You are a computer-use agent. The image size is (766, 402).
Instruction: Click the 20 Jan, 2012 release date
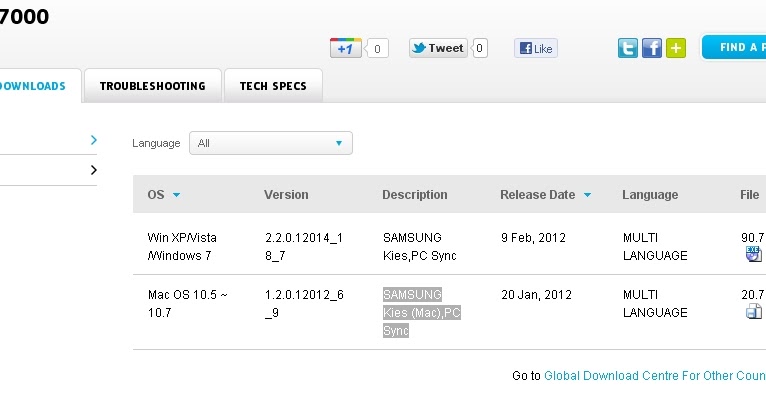pyautogui.click(x=536, y=295)
